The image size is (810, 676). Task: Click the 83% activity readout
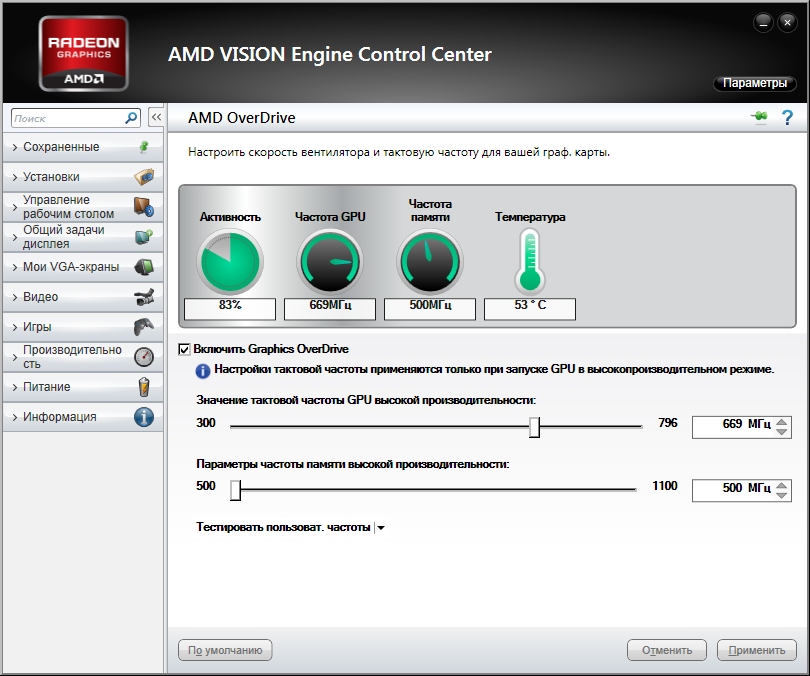[230, 309]
